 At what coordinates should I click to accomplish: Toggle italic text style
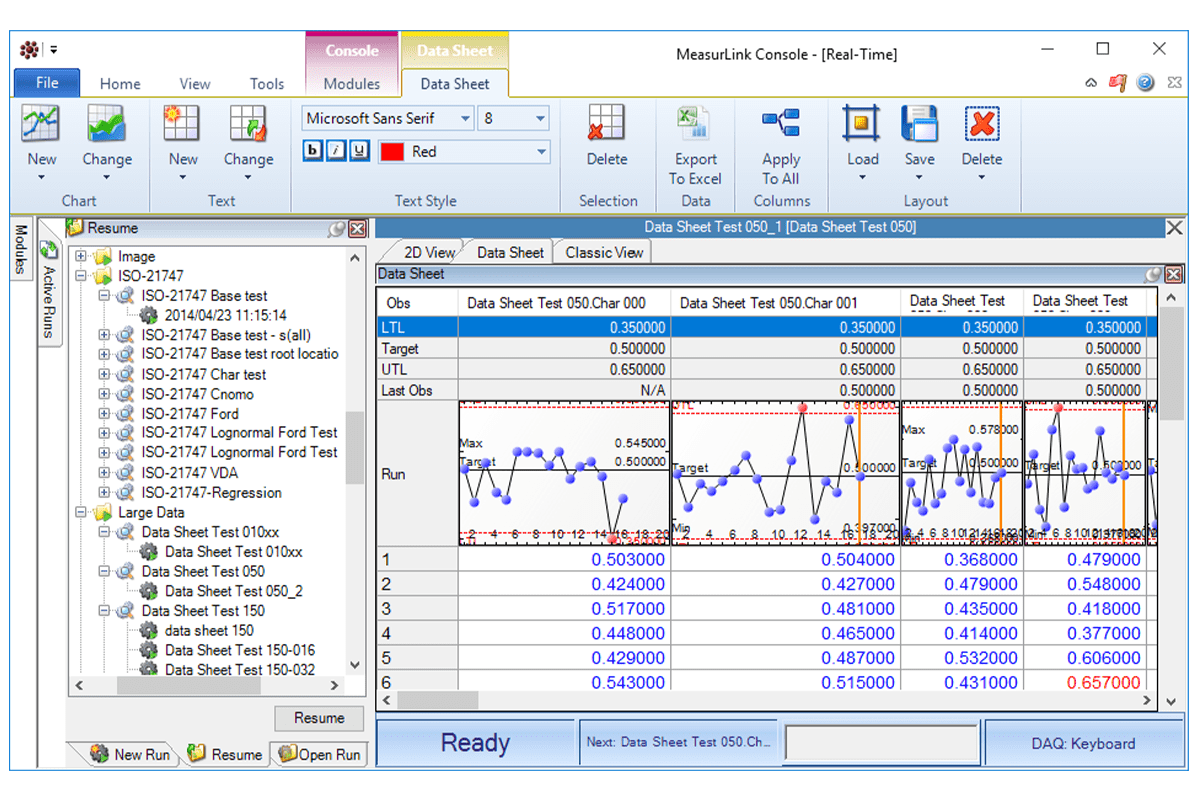(336, 151)
